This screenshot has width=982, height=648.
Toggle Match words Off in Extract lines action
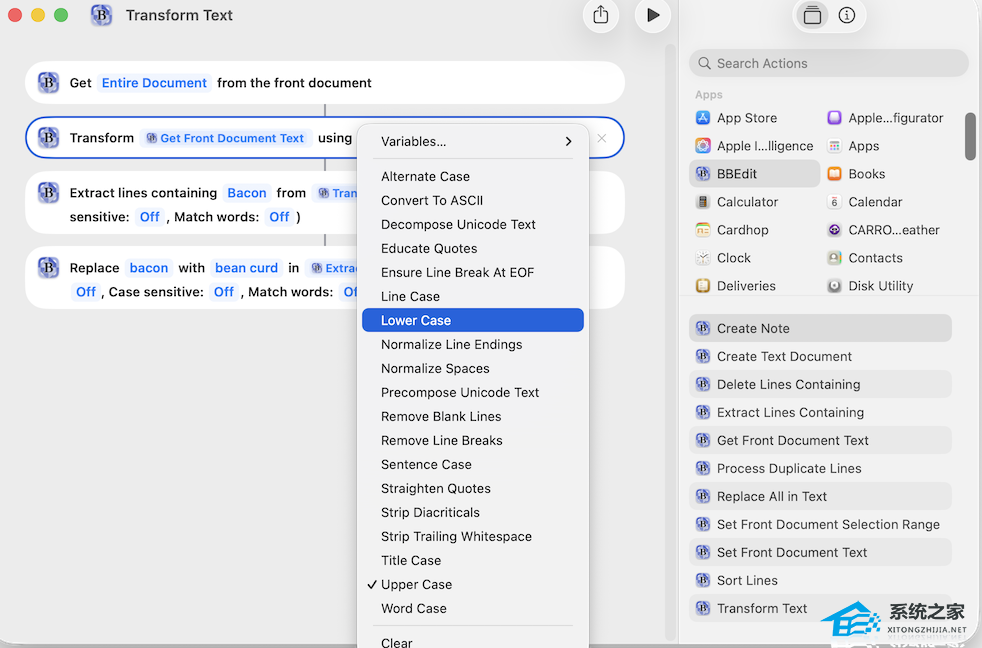click(279, 217)
